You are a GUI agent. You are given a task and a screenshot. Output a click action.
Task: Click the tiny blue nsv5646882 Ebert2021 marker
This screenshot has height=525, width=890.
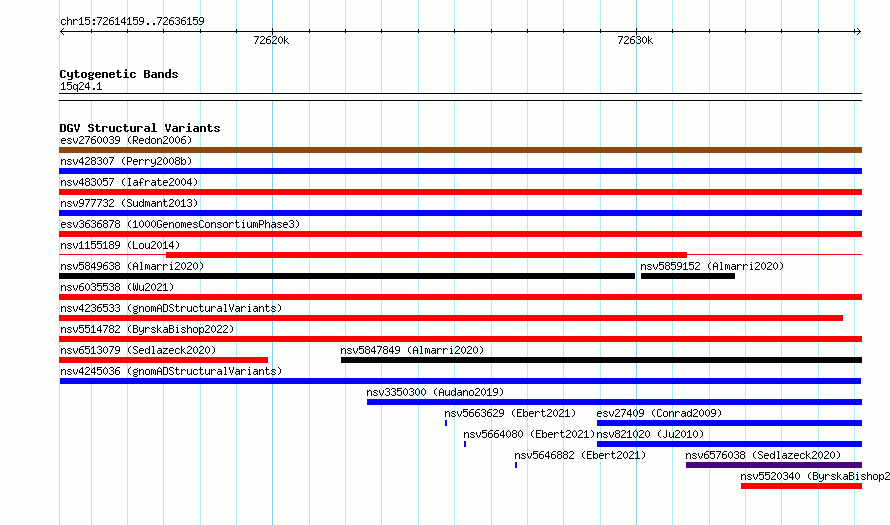(516, 465)
